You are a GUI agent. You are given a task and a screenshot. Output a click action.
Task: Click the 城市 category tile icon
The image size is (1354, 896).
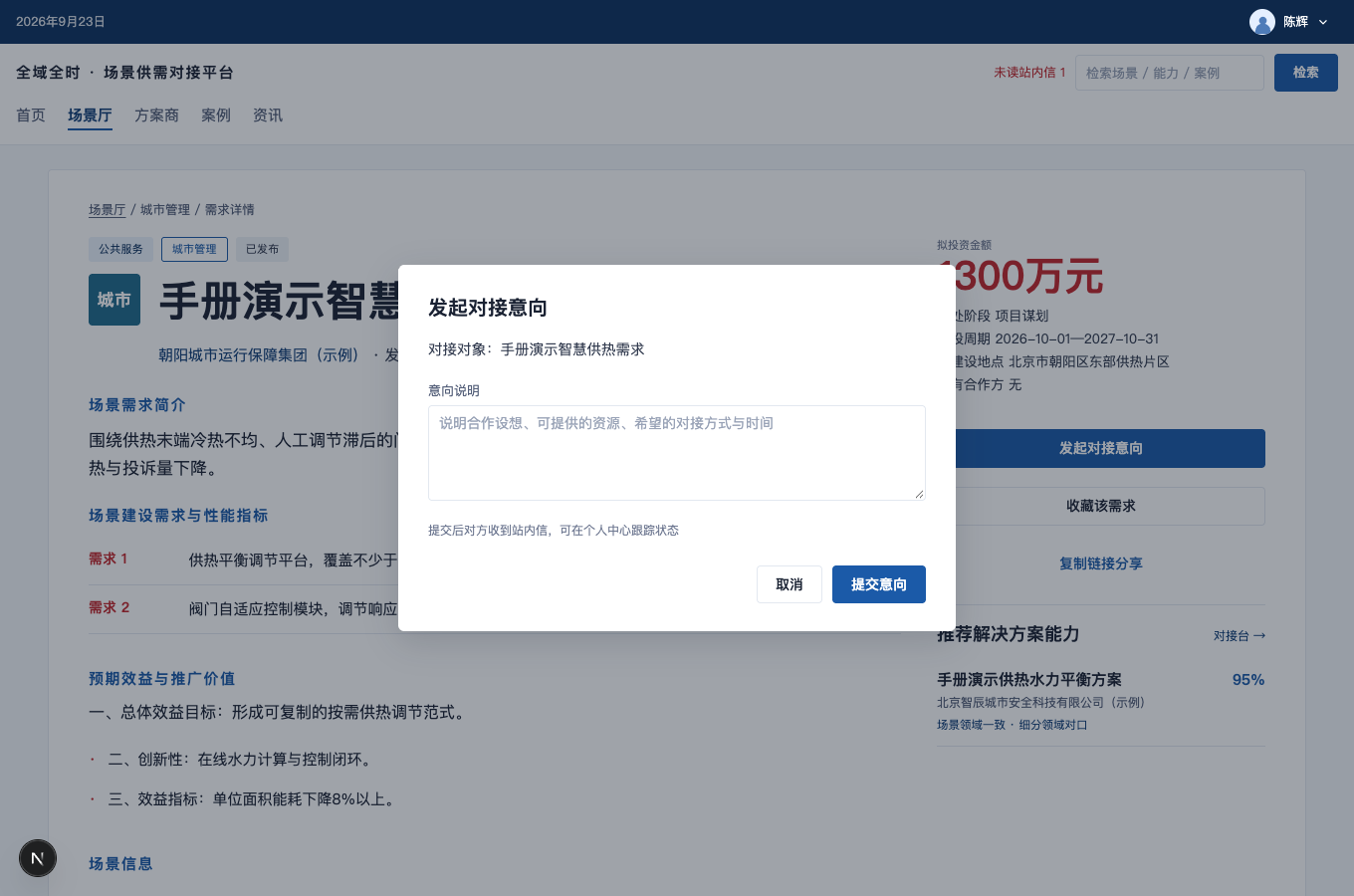[114, 300]
